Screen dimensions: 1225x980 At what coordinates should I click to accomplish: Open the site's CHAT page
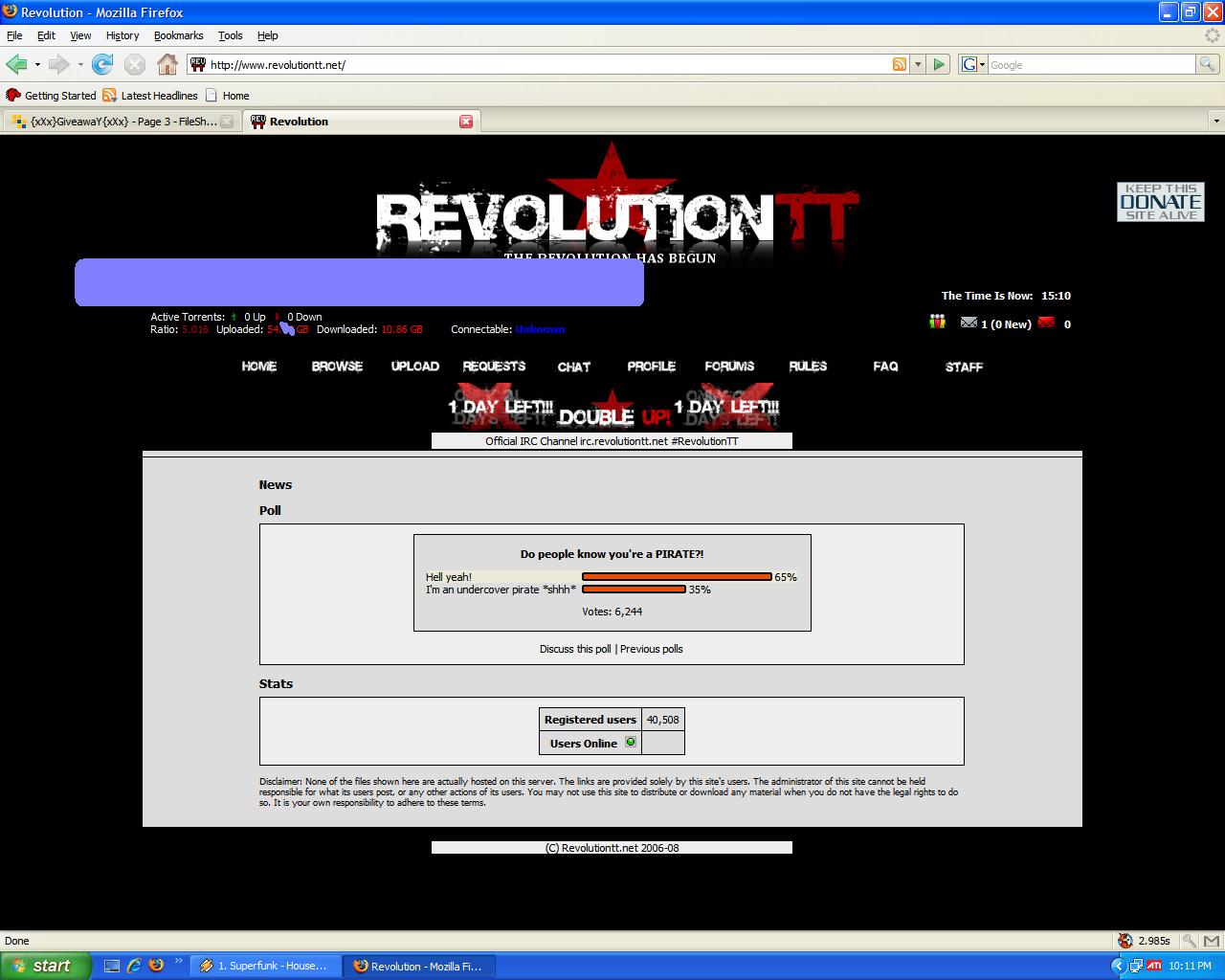point(574,367)
